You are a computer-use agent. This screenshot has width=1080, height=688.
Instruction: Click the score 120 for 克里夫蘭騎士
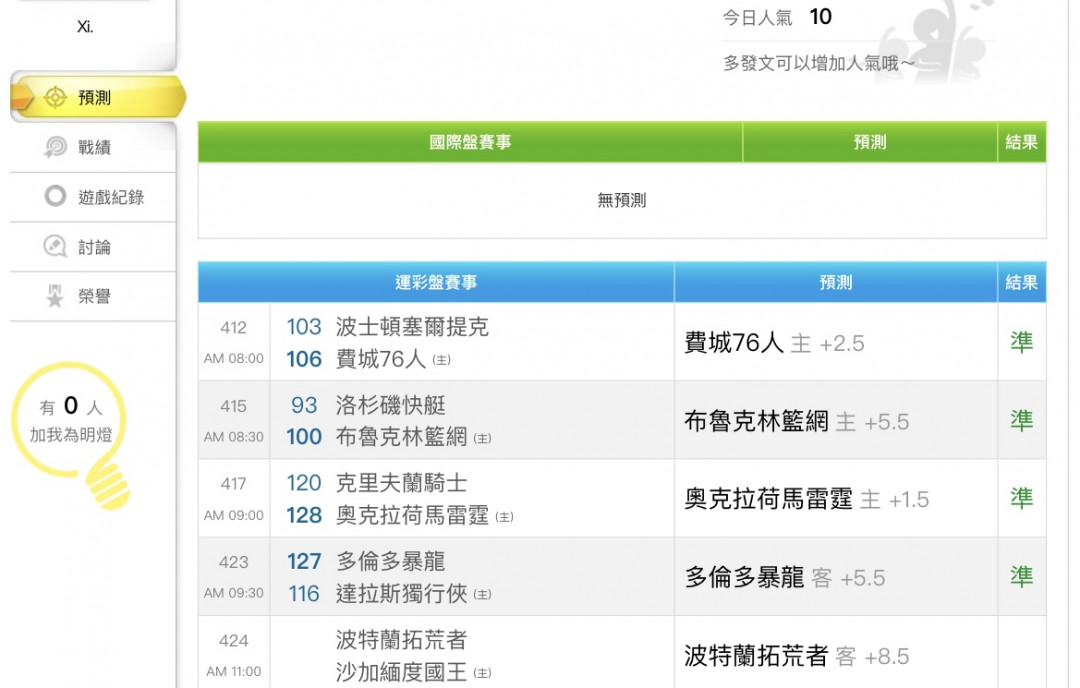coord(304,483)
